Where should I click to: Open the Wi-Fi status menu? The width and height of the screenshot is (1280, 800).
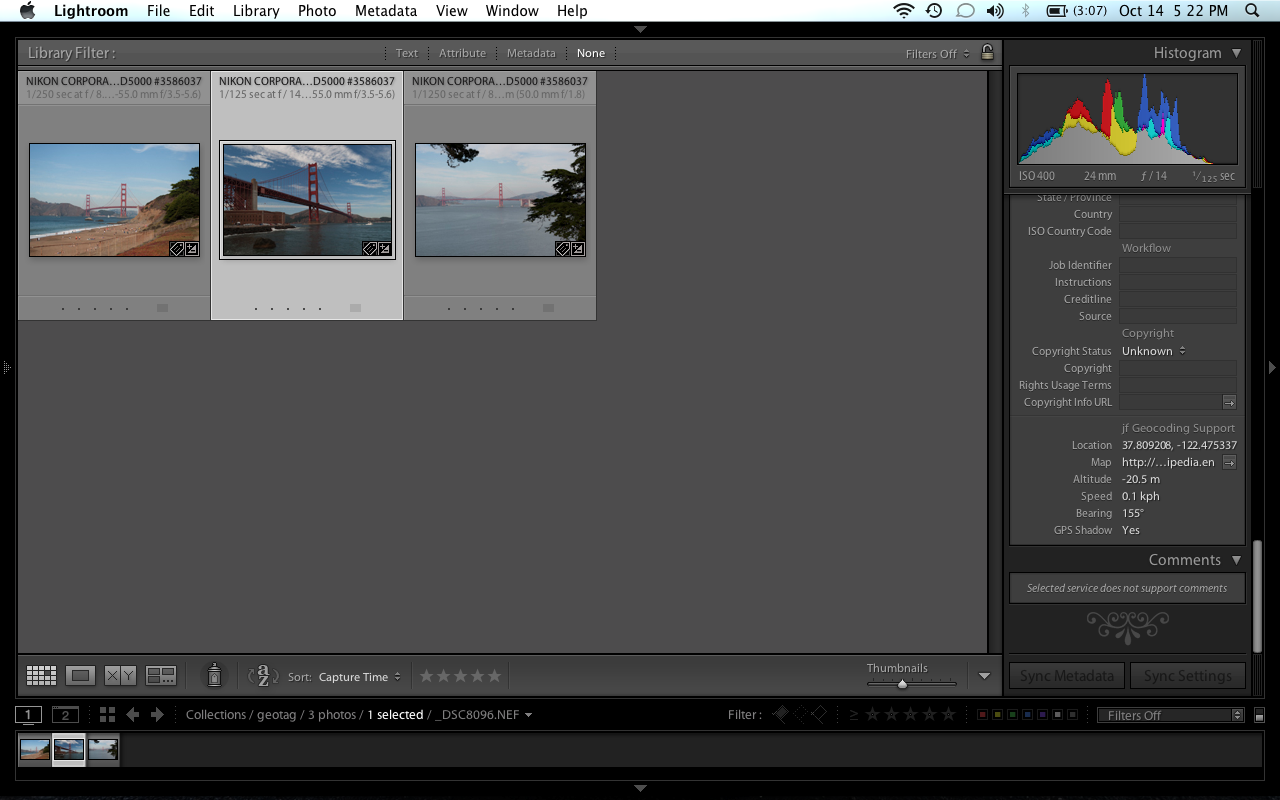tap(904, 11)
